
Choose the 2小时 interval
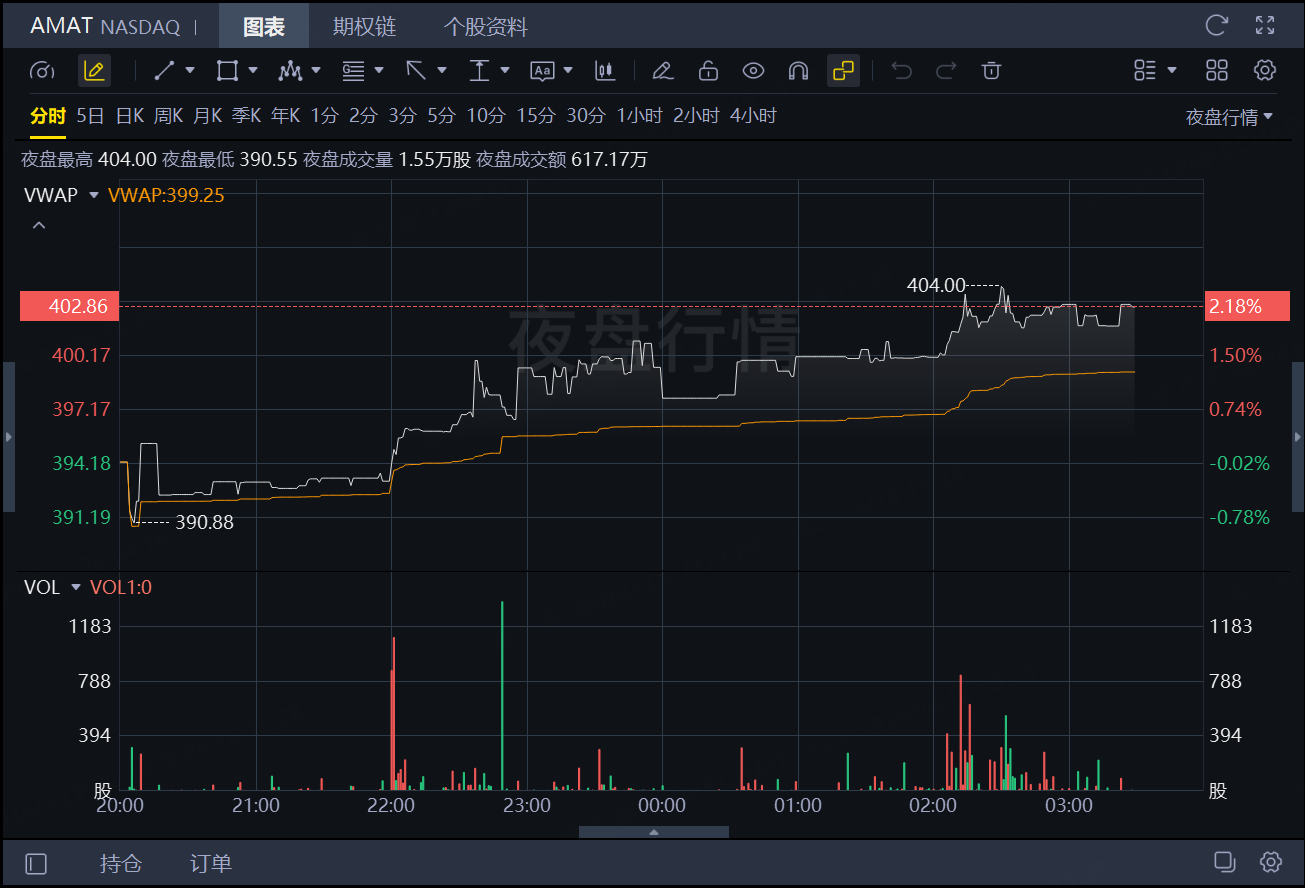(696, 117)
